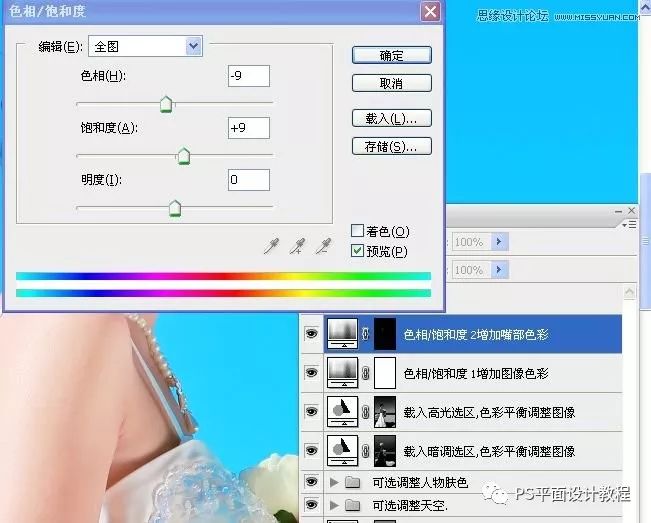This screenshot has height=523, width=651.
Task: Select layer name 色相/饱和度 1增加图像色彩
Action: (x=476, y=373)
